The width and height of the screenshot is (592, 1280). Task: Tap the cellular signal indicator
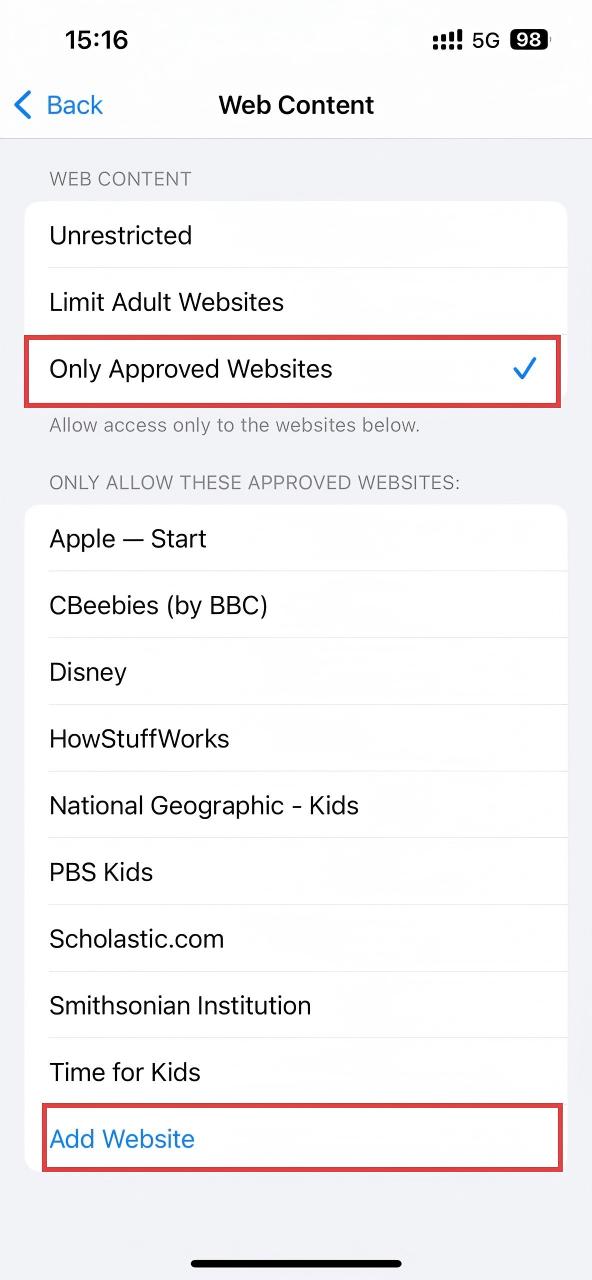pos(446,40)
